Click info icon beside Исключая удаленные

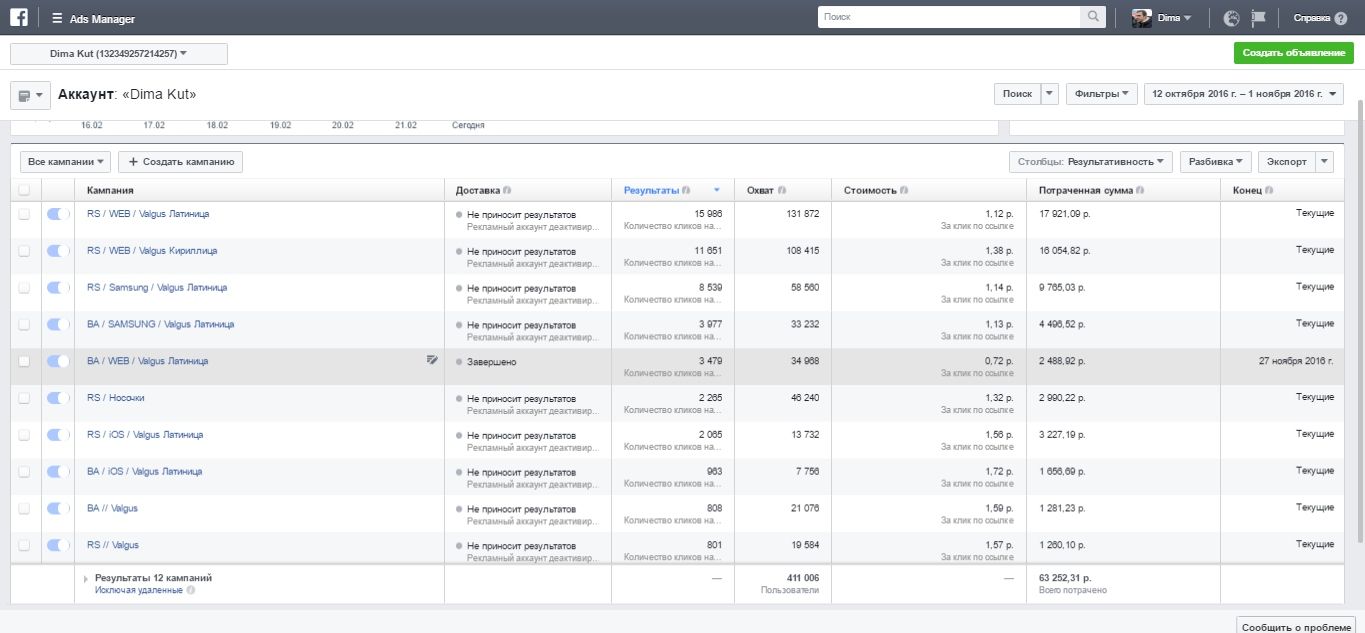[x=191, y=590]
